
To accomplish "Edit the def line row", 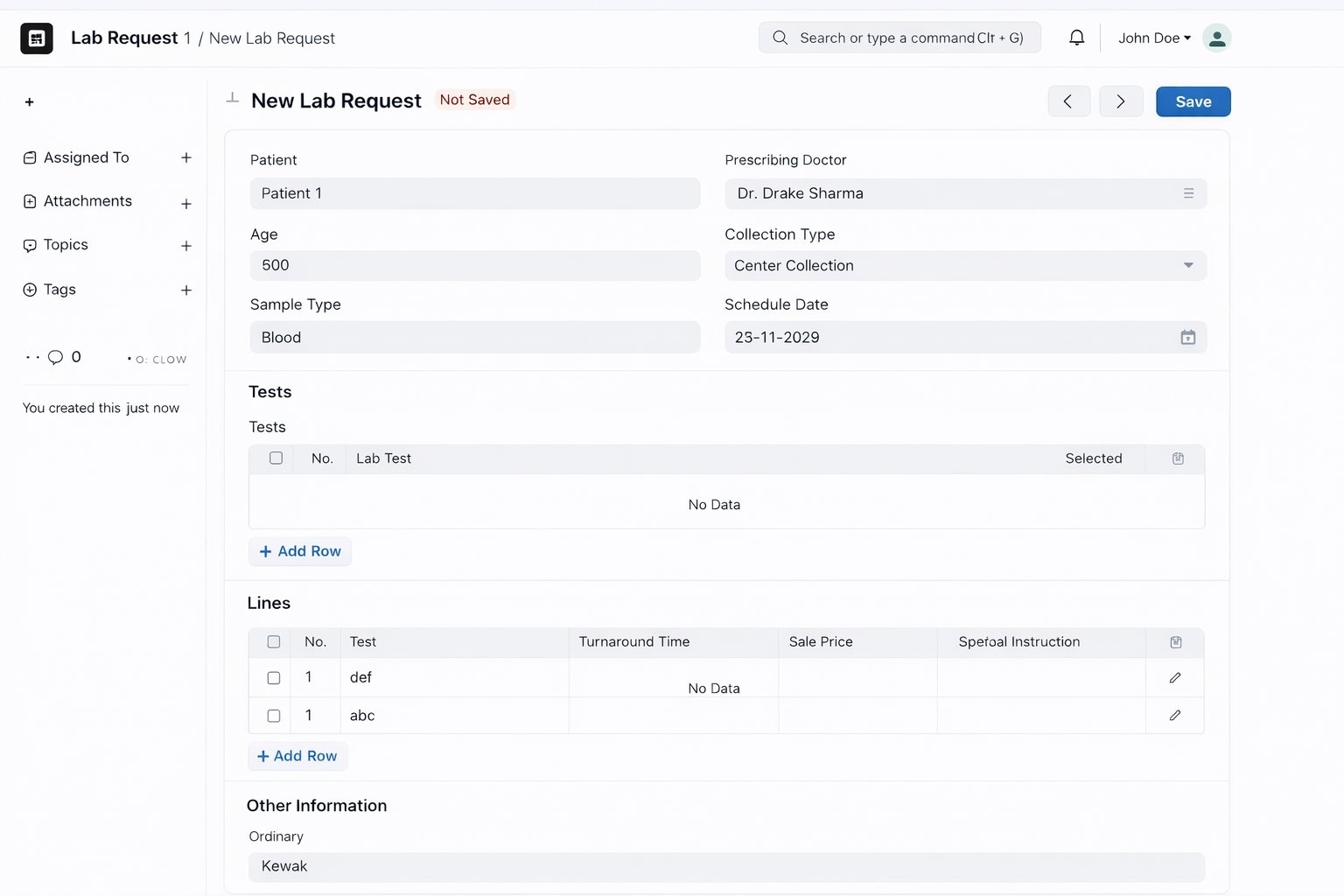I will [1175, 677].
